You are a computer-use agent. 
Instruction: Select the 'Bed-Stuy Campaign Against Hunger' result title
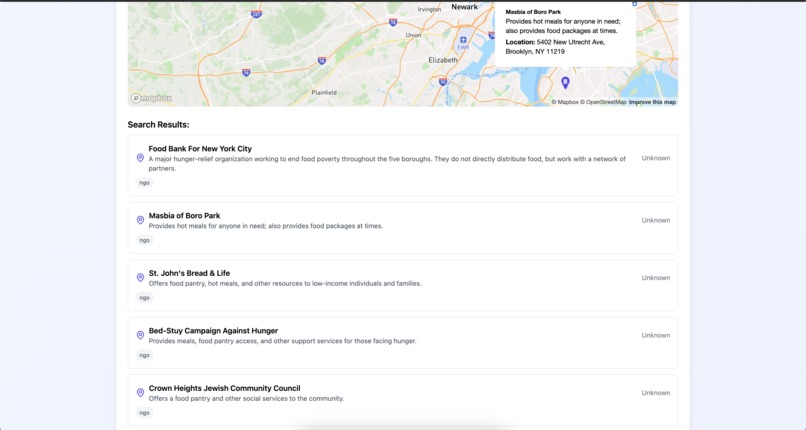click(x=213, y=331)
